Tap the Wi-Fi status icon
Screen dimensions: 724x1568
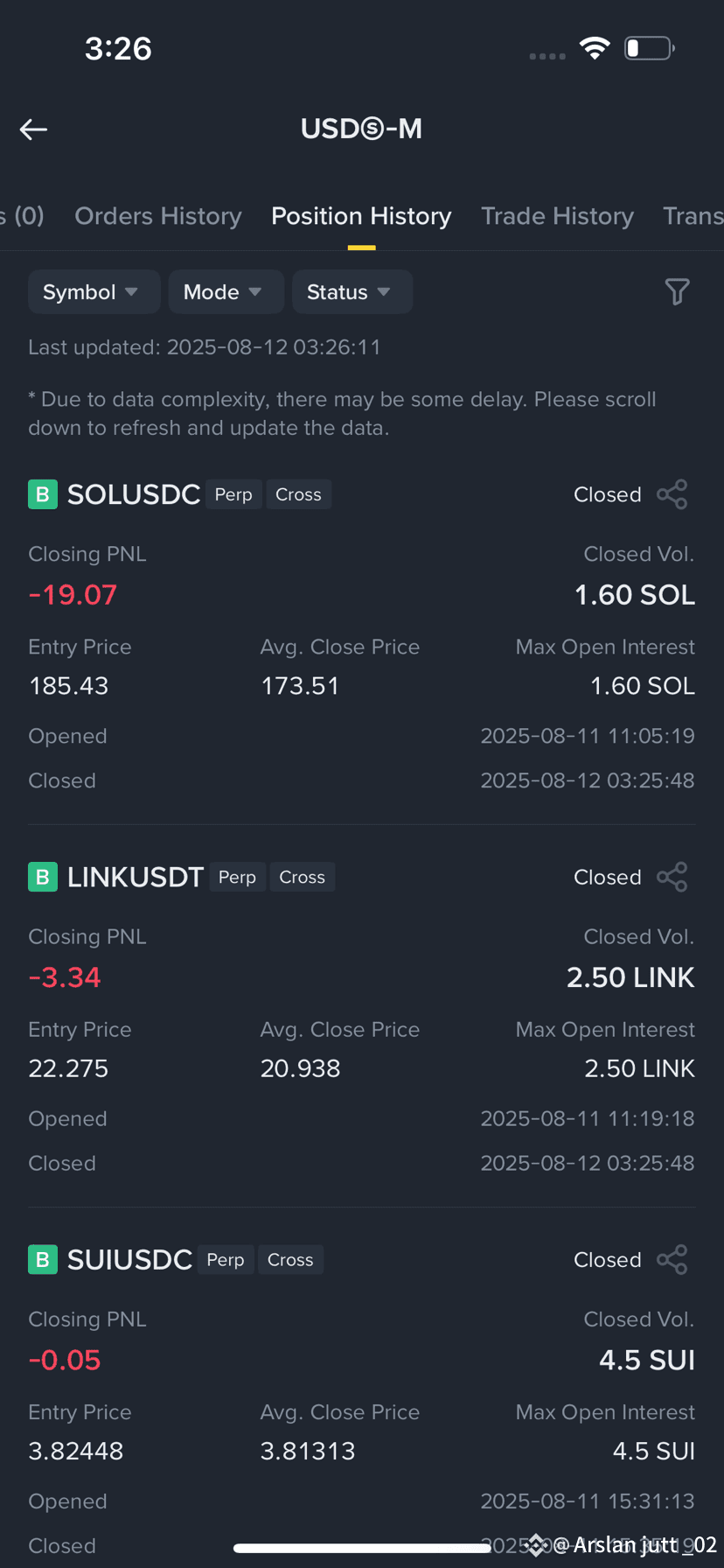pyautogui.click(x=595, y=48)
